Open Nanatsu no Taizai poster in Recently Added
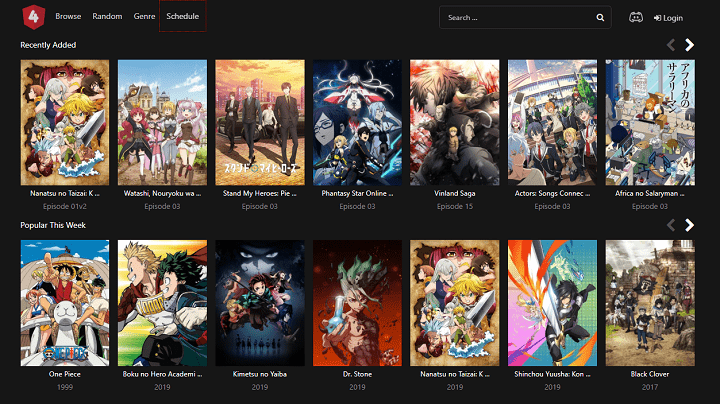 tap(65, 123)
